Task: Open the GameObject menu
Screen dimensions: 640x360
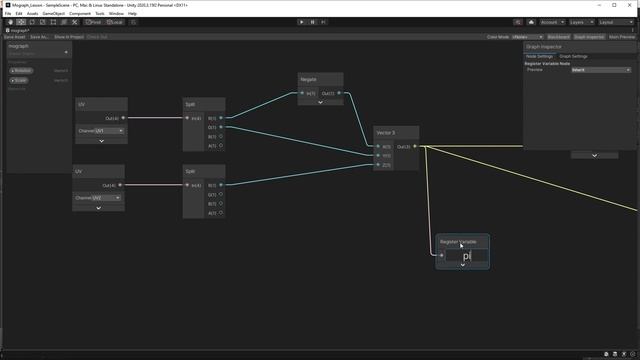Action: [x=53, y=13]
